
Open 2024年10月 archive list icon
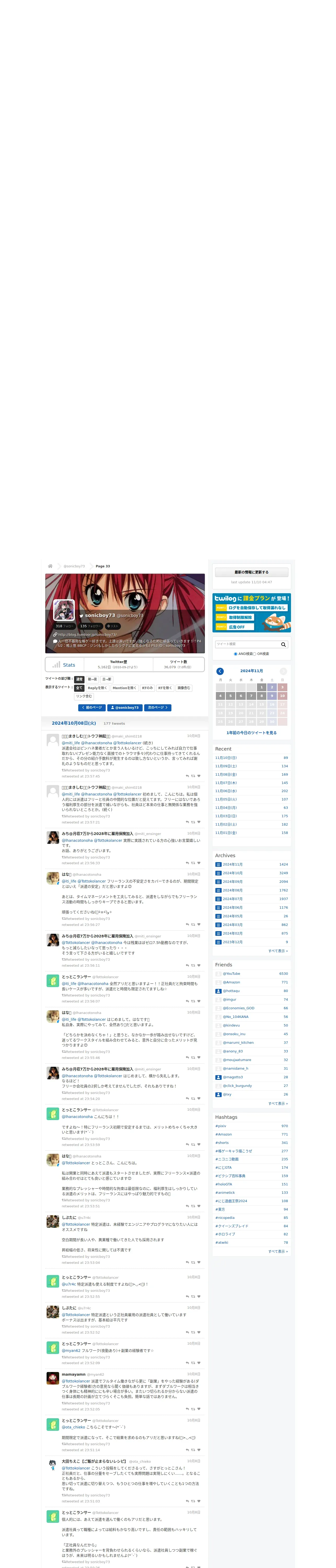click(x=218, y=873)
